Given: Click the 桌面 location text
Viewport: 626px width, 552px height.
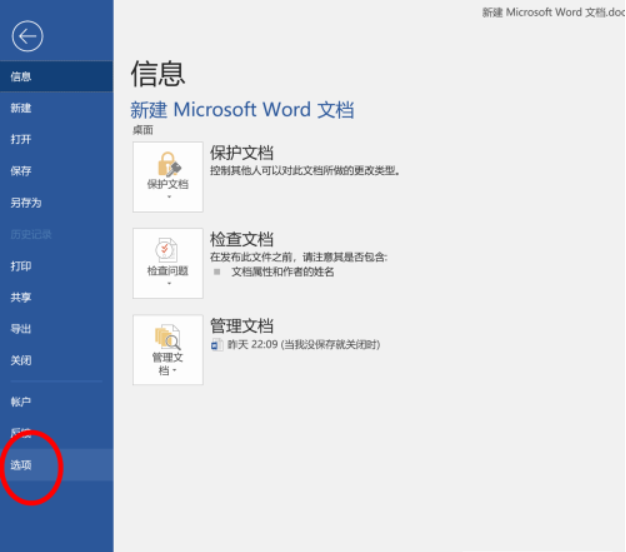Looking at the screenshot, I should point(143,130).
